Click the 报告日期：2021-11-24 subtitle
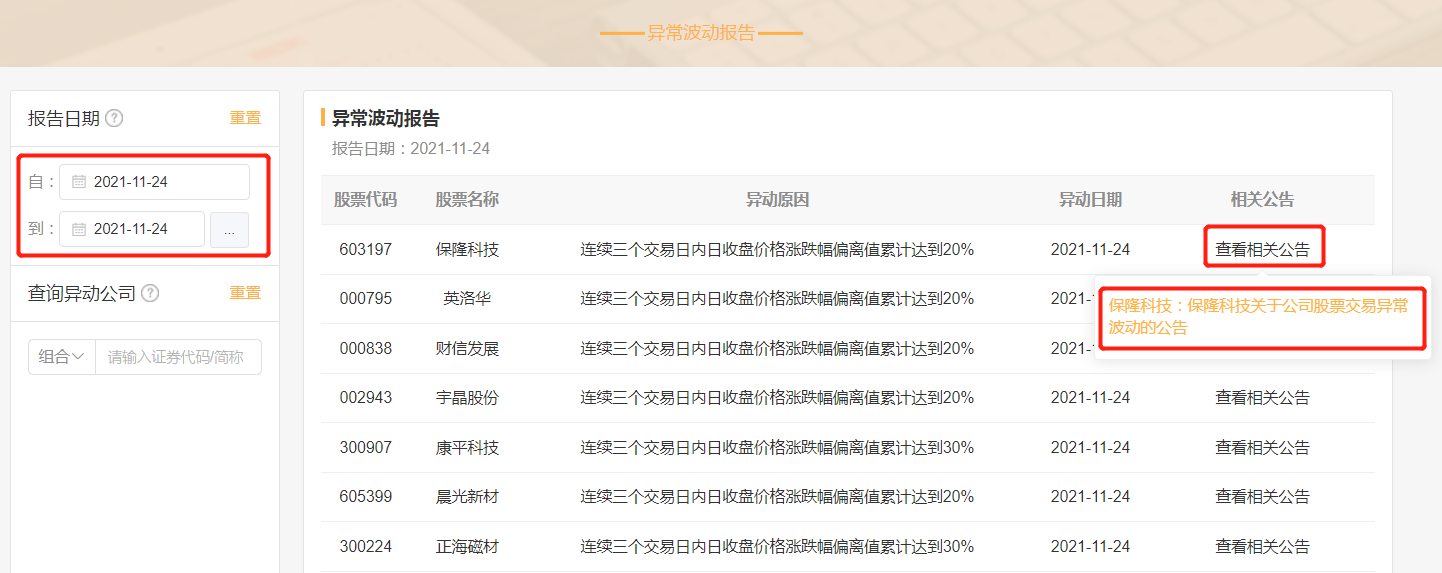Viewport: 1442px width, 573px height. coord(411,149)
